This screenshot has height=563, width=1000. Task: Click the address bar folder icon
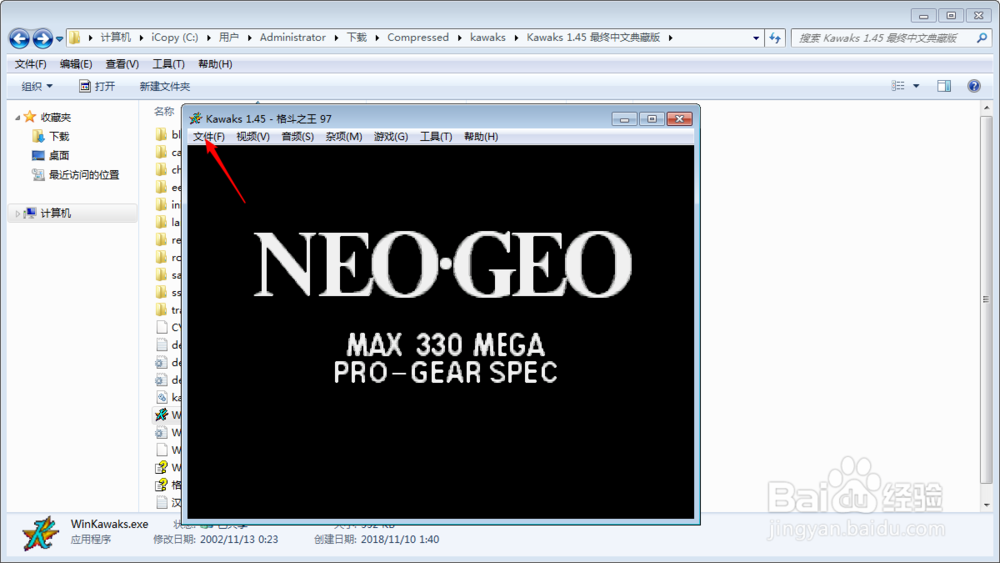click(75, 38)
